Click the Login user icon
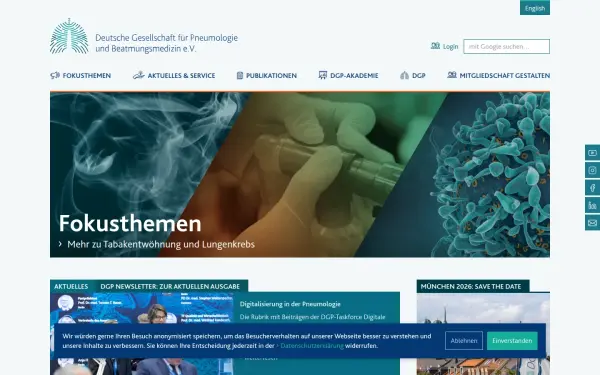 pyautogui.click(x=435, y=46)
